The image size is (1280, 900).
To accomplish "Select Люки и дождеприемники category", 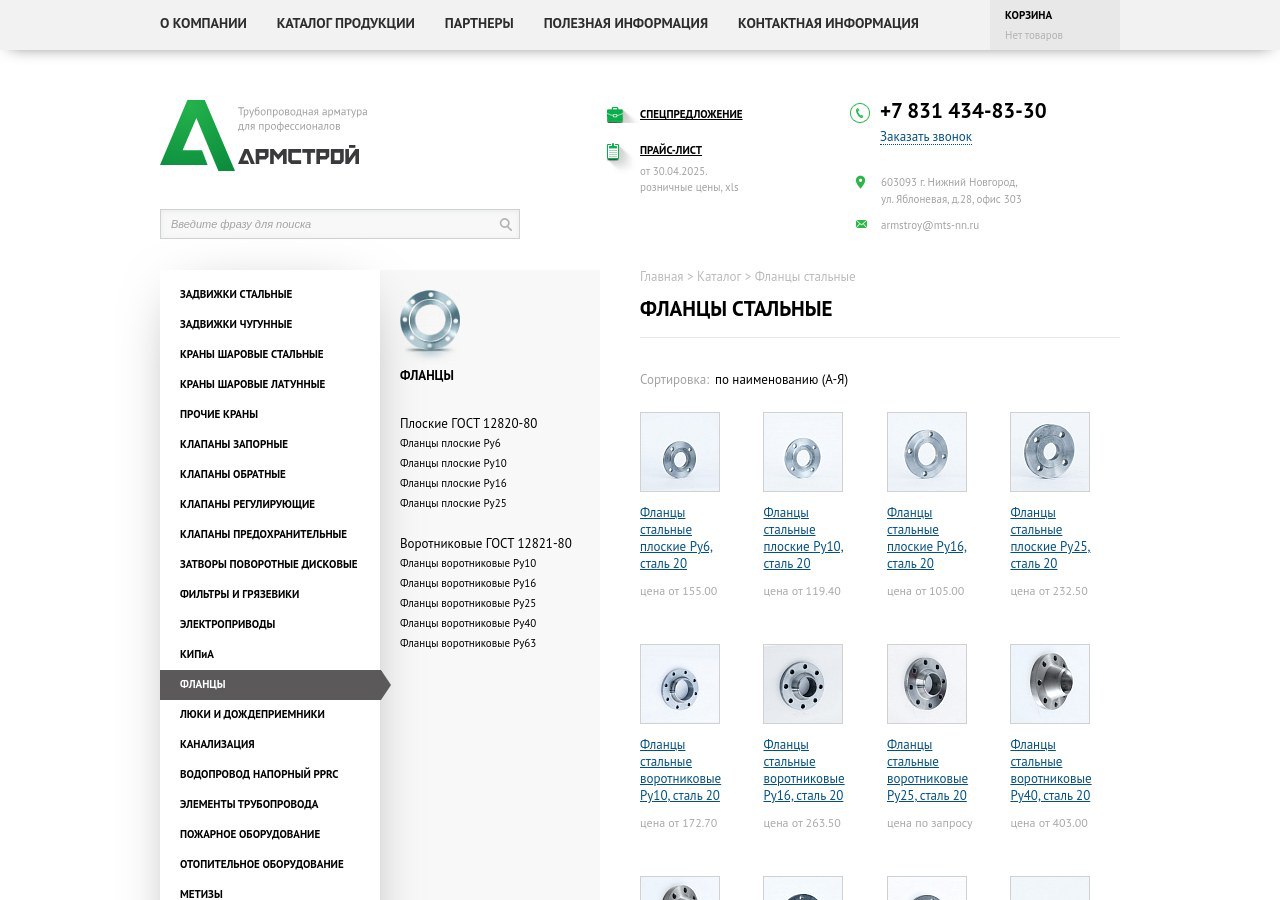I will pyautogui.click(x=270, y=714).
